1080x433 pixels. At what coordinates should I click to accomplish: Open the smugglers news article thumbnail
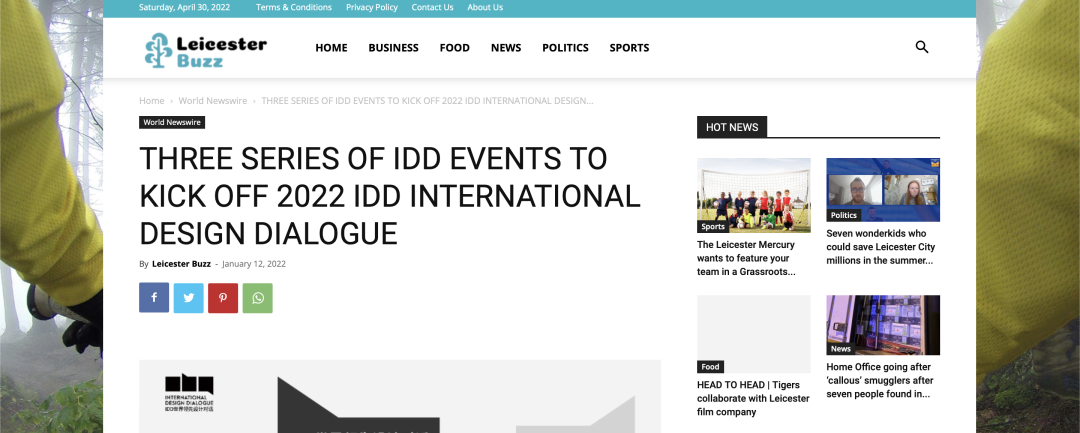pos(883,325)
